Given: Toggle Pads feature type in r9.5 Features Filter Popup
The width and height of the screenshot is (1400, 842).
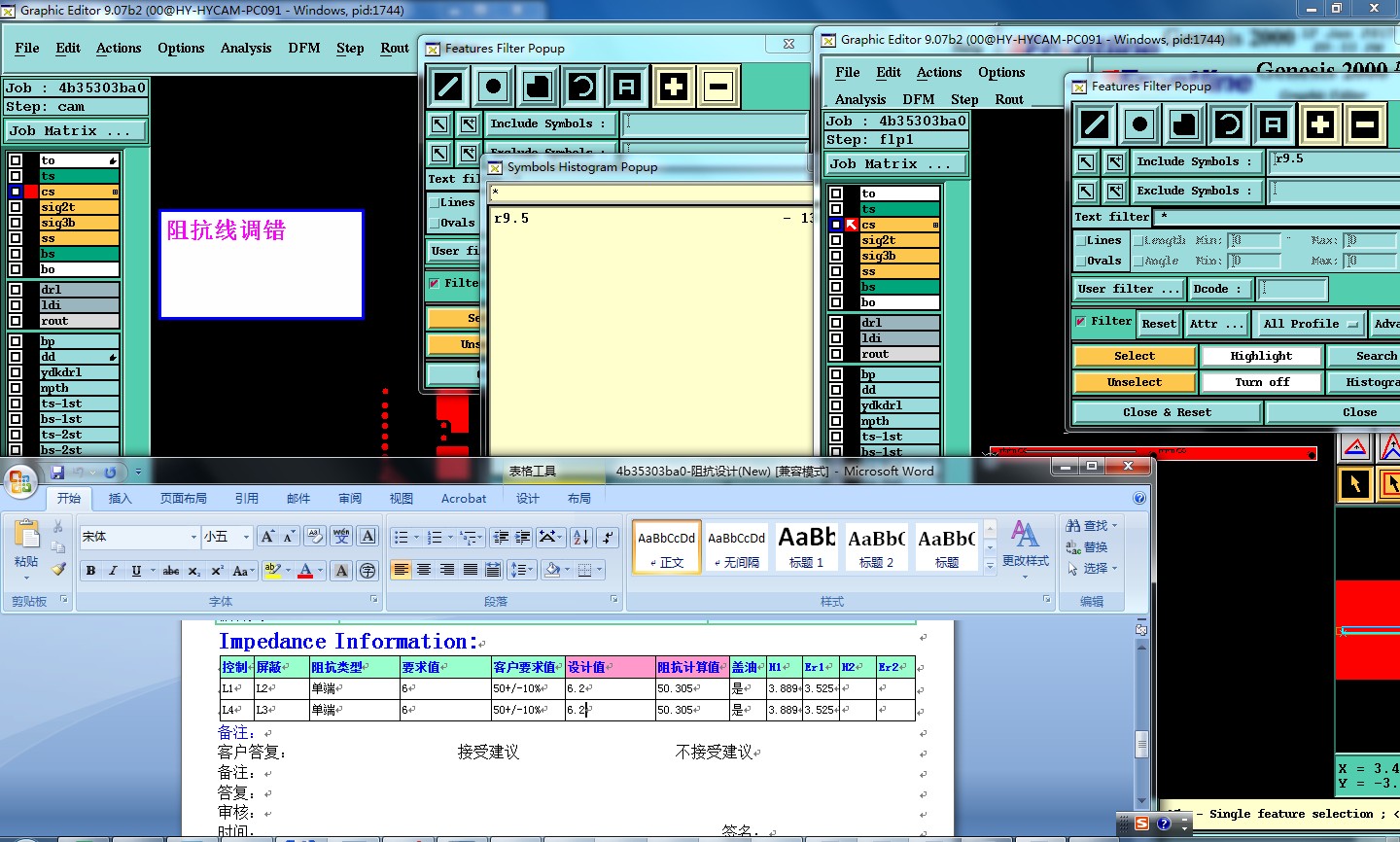Looking at the screenshot, I should (1139, 124).
